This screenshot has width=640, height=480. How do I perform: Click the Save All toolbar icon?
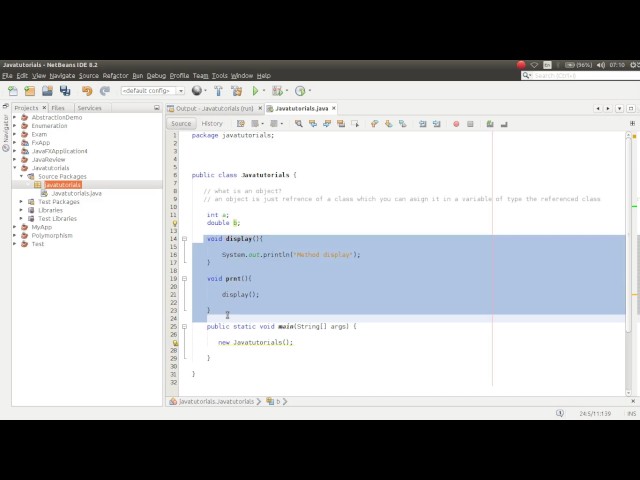[65, 91]
